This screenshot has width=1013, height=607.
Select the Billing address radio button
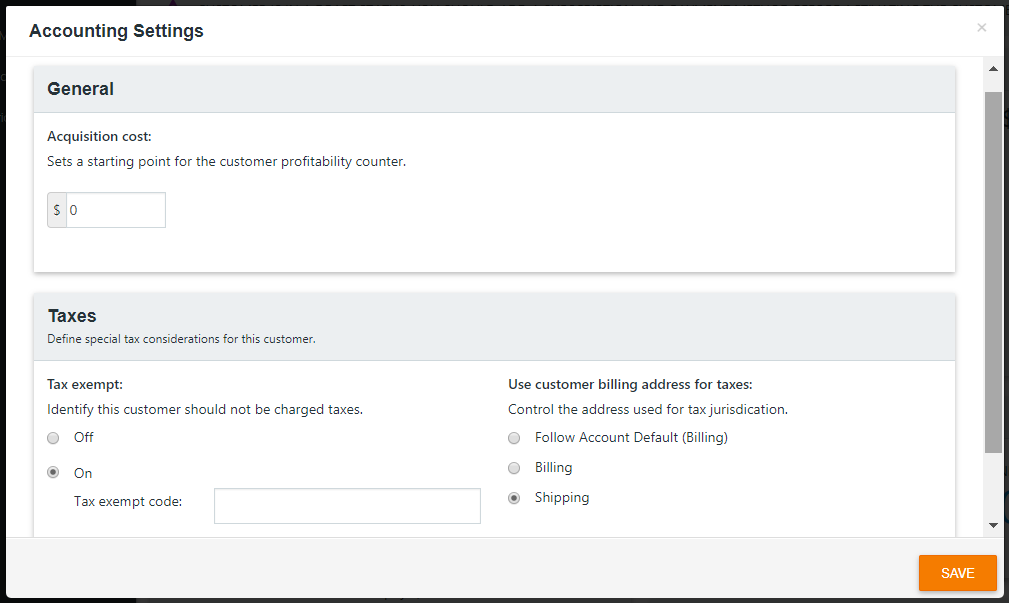click(x=514, y=468)
